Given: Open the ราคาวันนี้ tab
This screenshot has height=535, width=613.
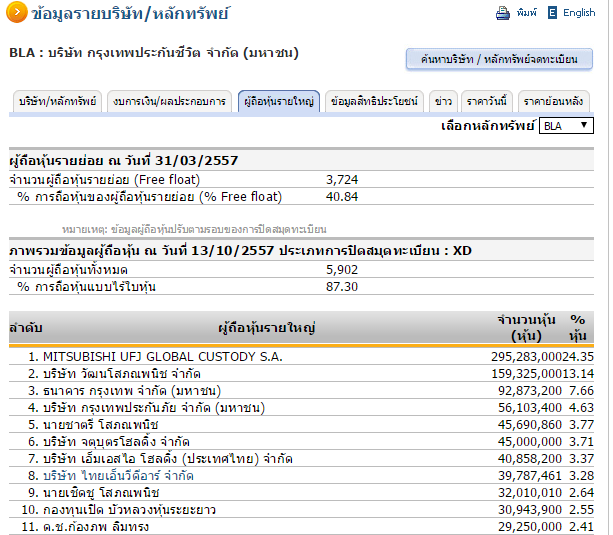Looking at the screenshot, I should (487, 101).
